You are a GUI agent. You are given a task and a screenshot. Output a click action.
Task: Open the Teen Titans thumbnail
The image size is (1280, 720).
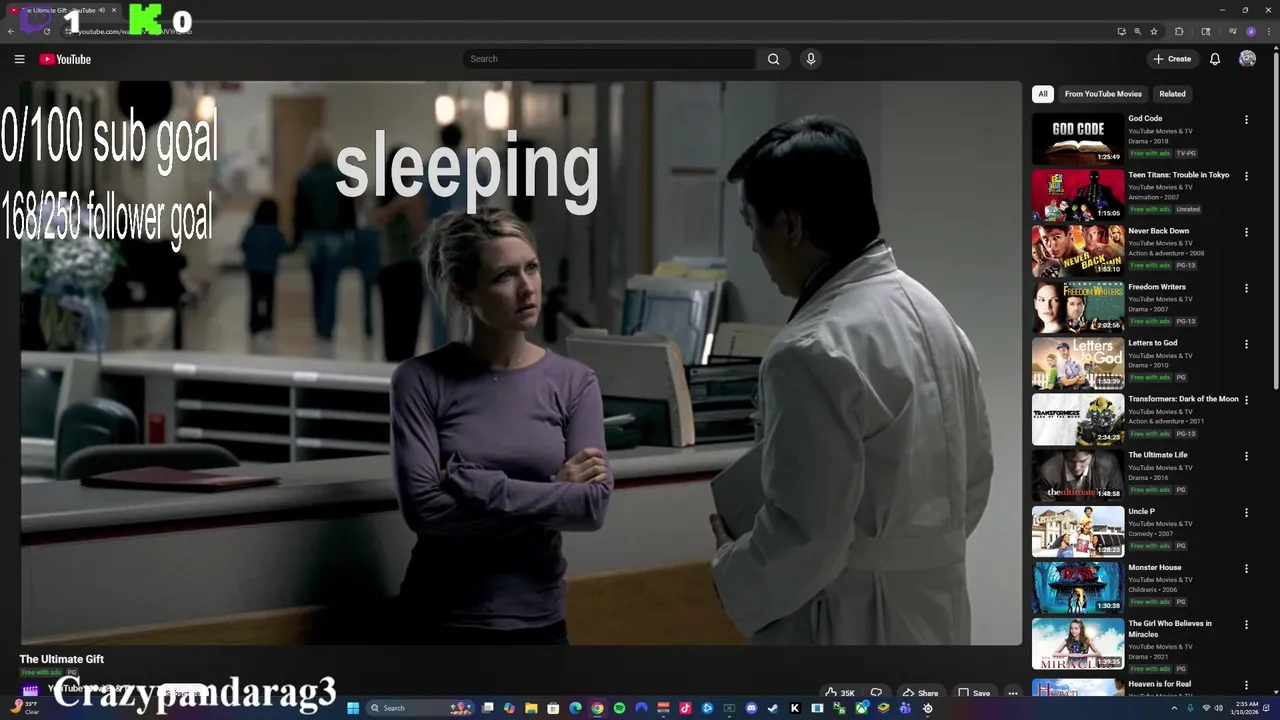click(x=1078, y=195)
